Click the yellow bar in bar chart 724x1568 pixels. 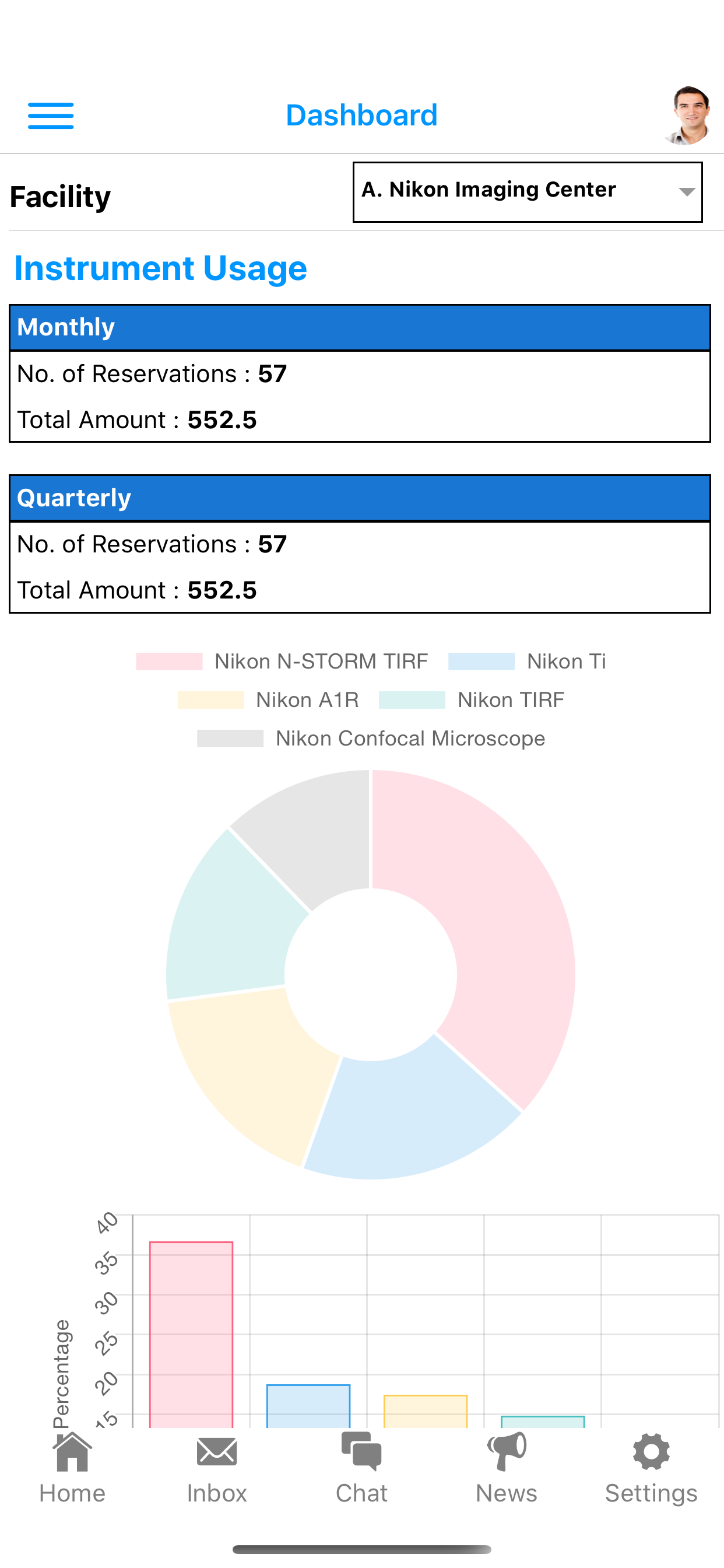point(426,1412)
